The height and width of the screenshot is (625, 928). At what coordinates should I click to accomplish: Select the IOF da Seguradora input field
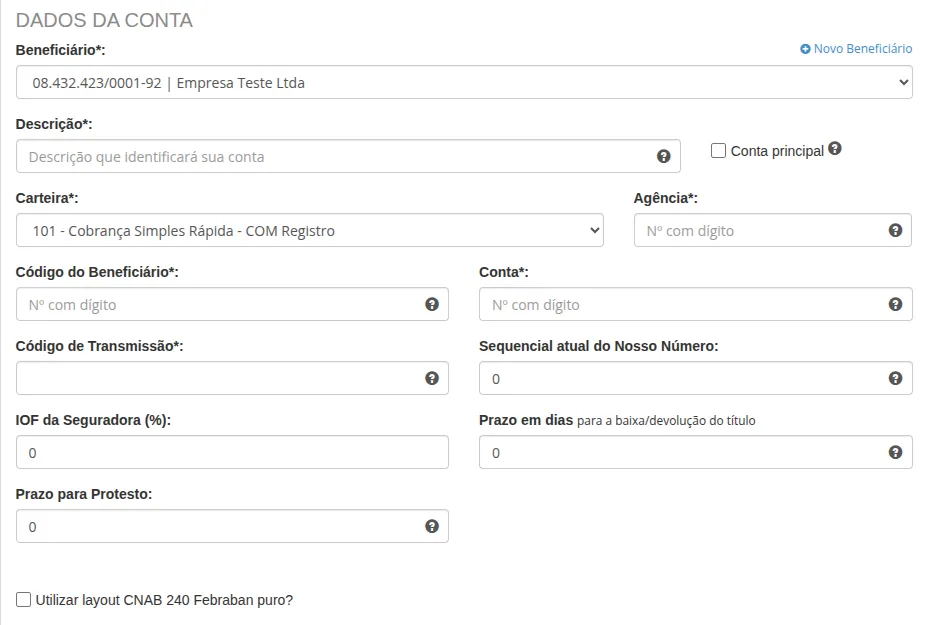tap(200, 452)
